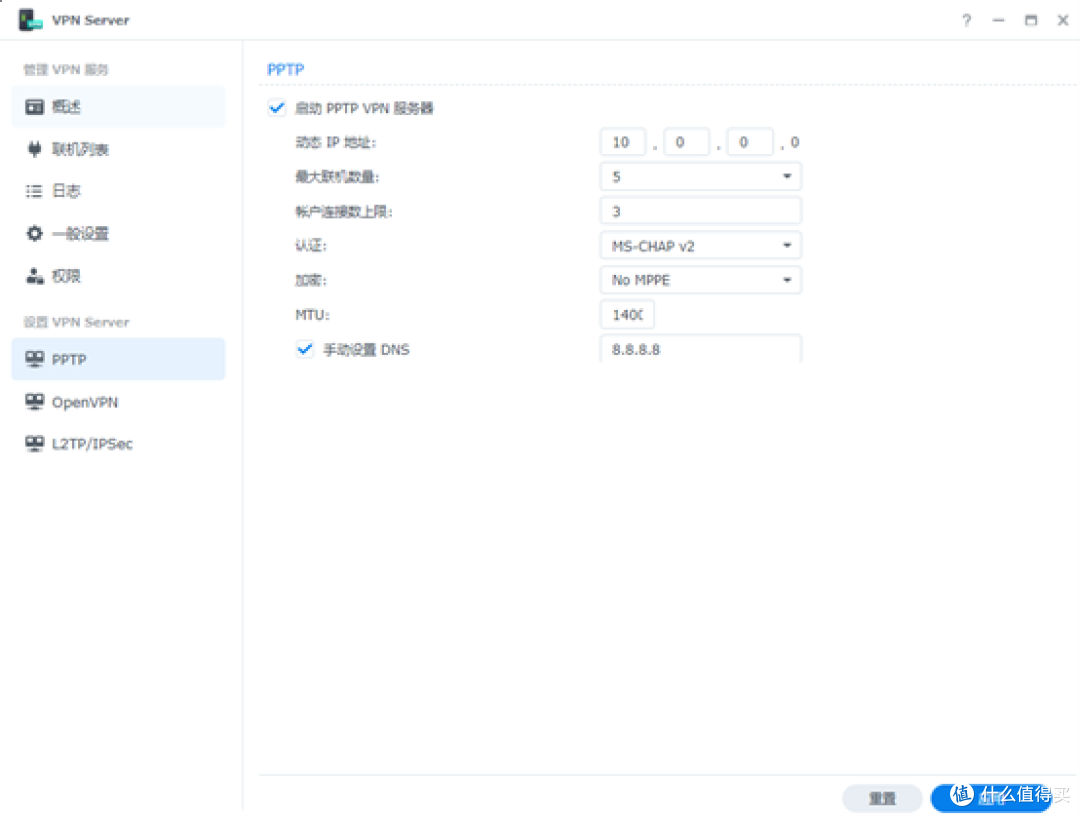Open the help question mark icon

tap(966, 21)
